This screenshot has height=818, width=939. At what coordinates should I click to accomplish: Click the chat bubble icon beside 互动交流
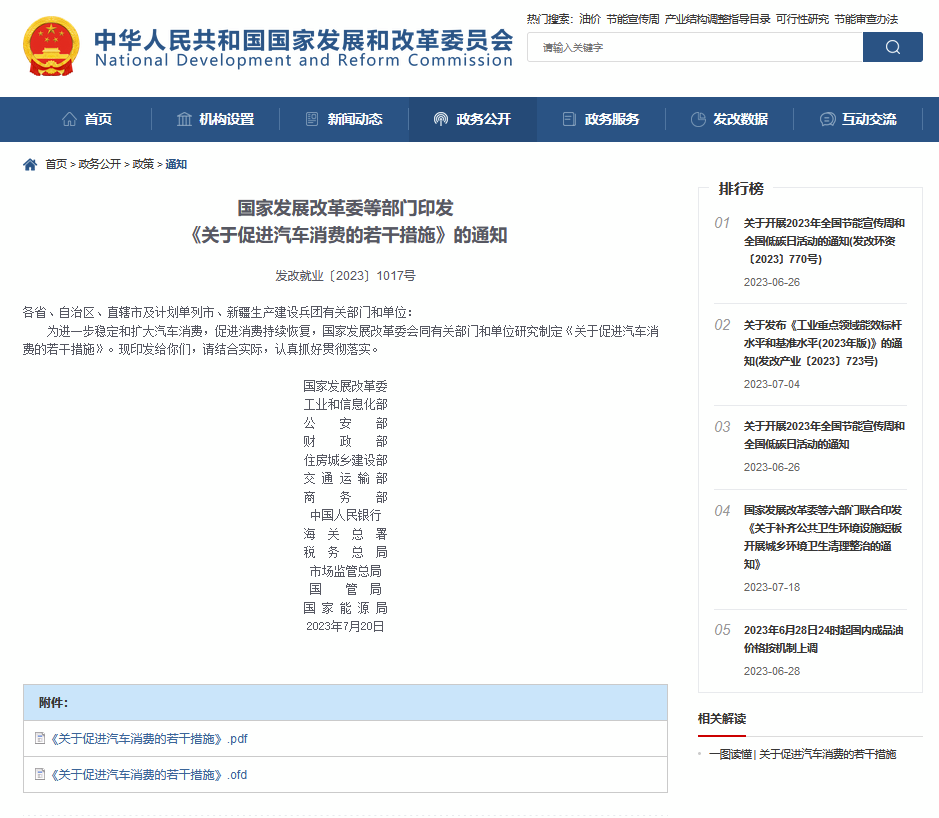827,119
